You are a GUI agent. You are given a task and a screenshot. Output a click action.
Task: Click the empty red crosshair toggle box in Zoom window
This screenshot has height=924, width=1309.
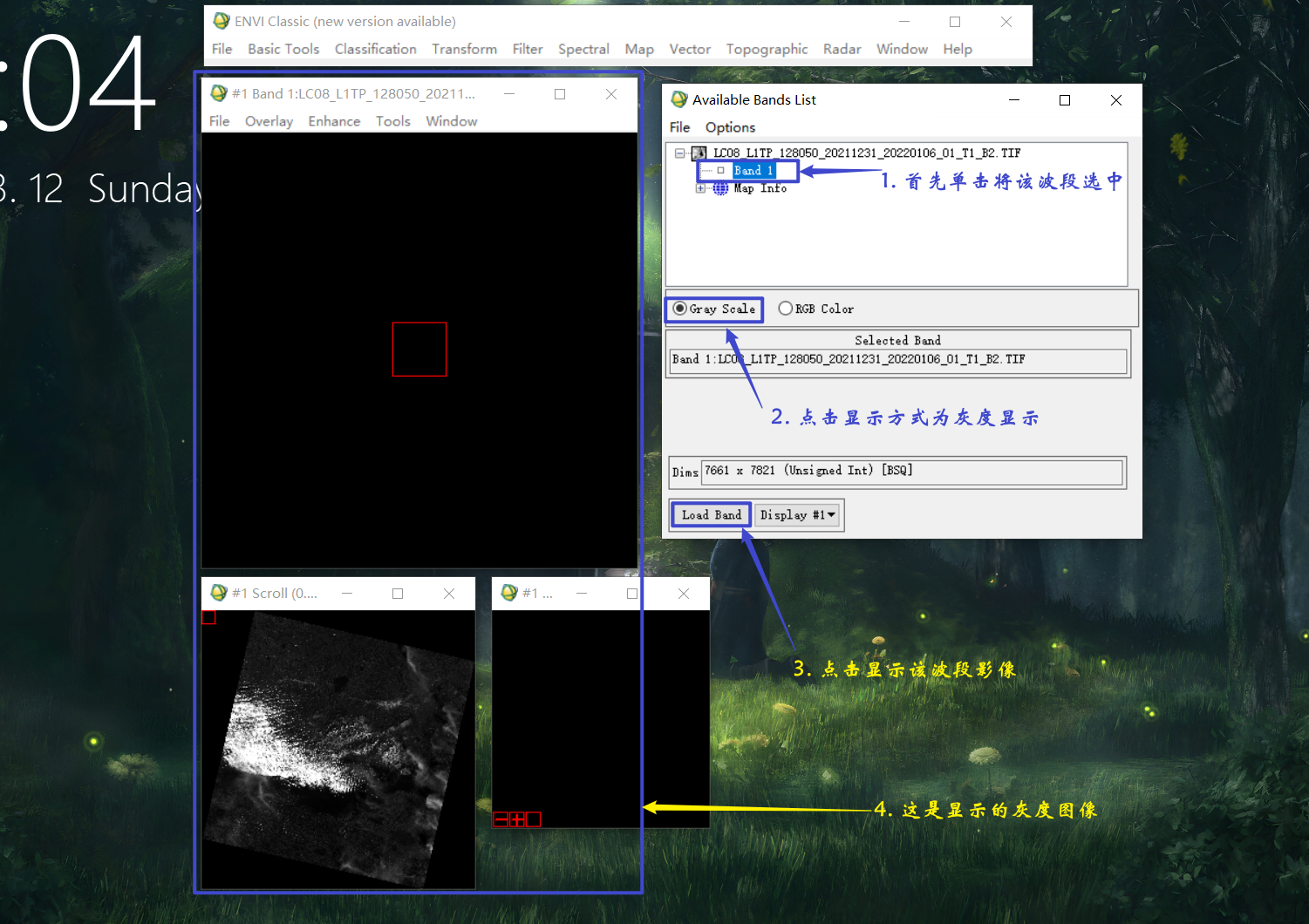click(x=534, y=819)
